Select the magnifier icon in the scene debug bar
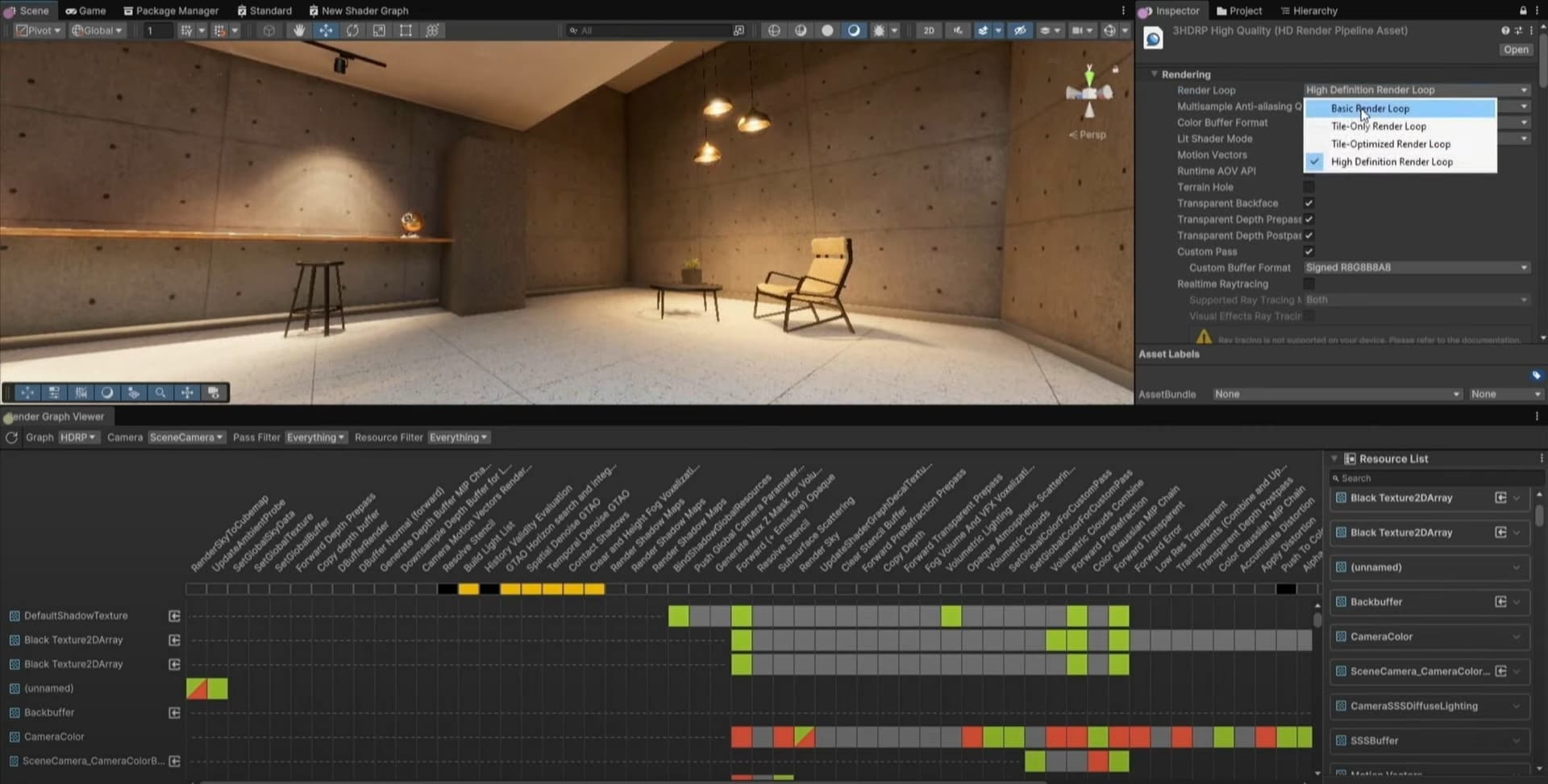 [x=161, y=392]
